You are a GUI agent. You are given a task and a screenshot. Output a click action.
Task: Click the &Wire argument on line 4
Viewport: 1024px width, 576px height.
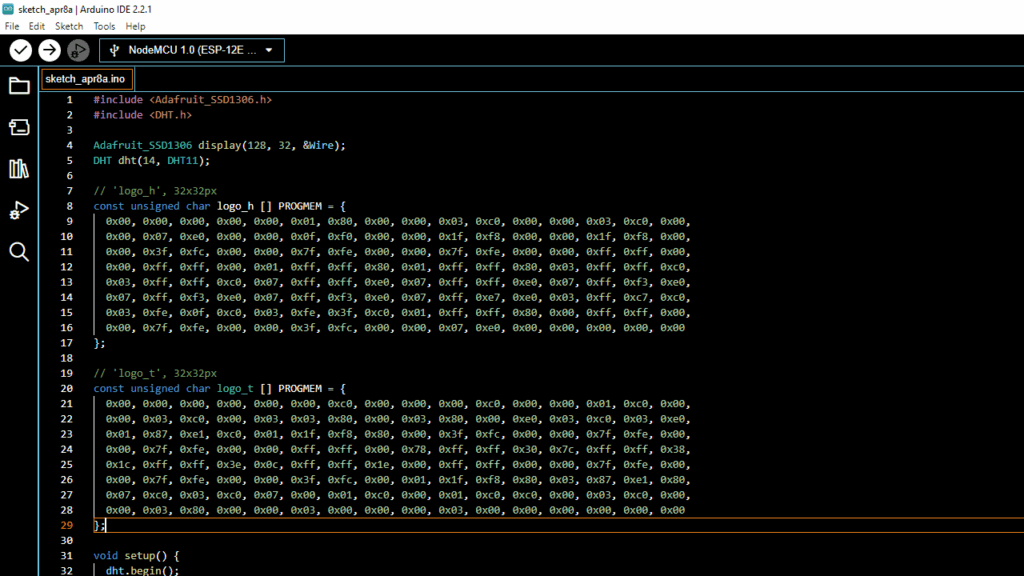318,146
